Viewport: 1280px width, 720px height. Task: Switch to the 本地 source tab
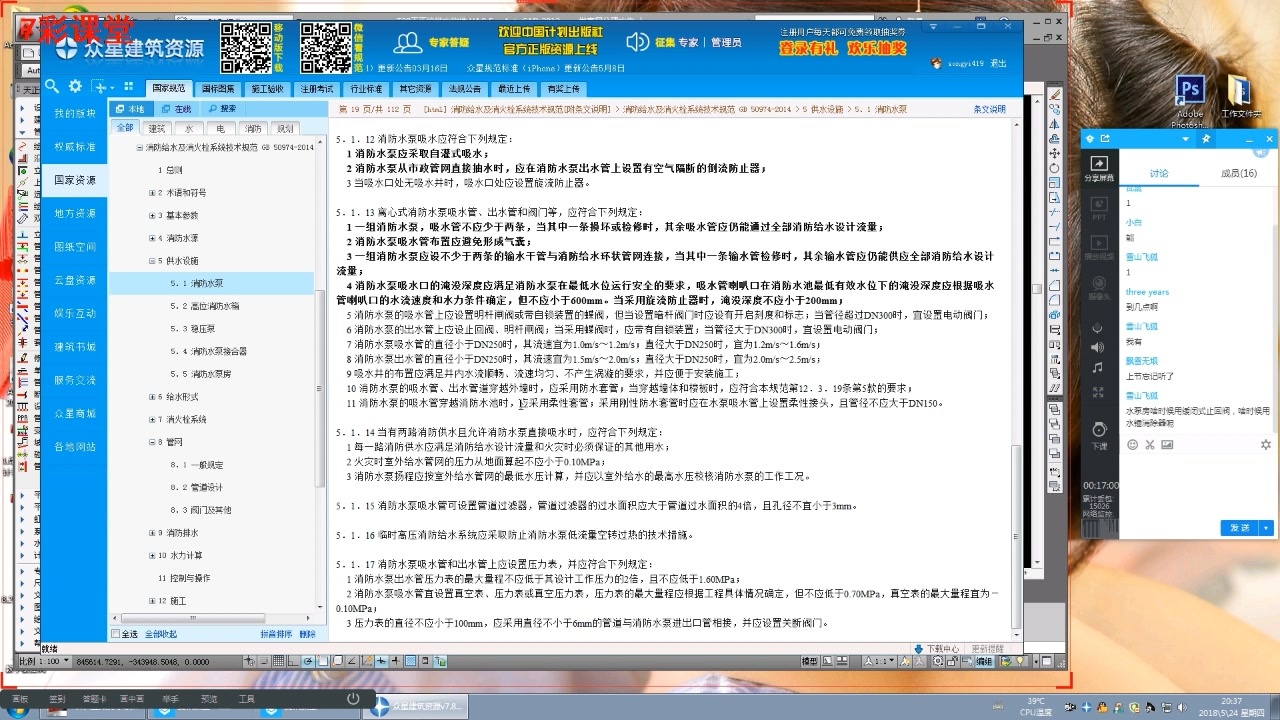click(x=130, y=109)
